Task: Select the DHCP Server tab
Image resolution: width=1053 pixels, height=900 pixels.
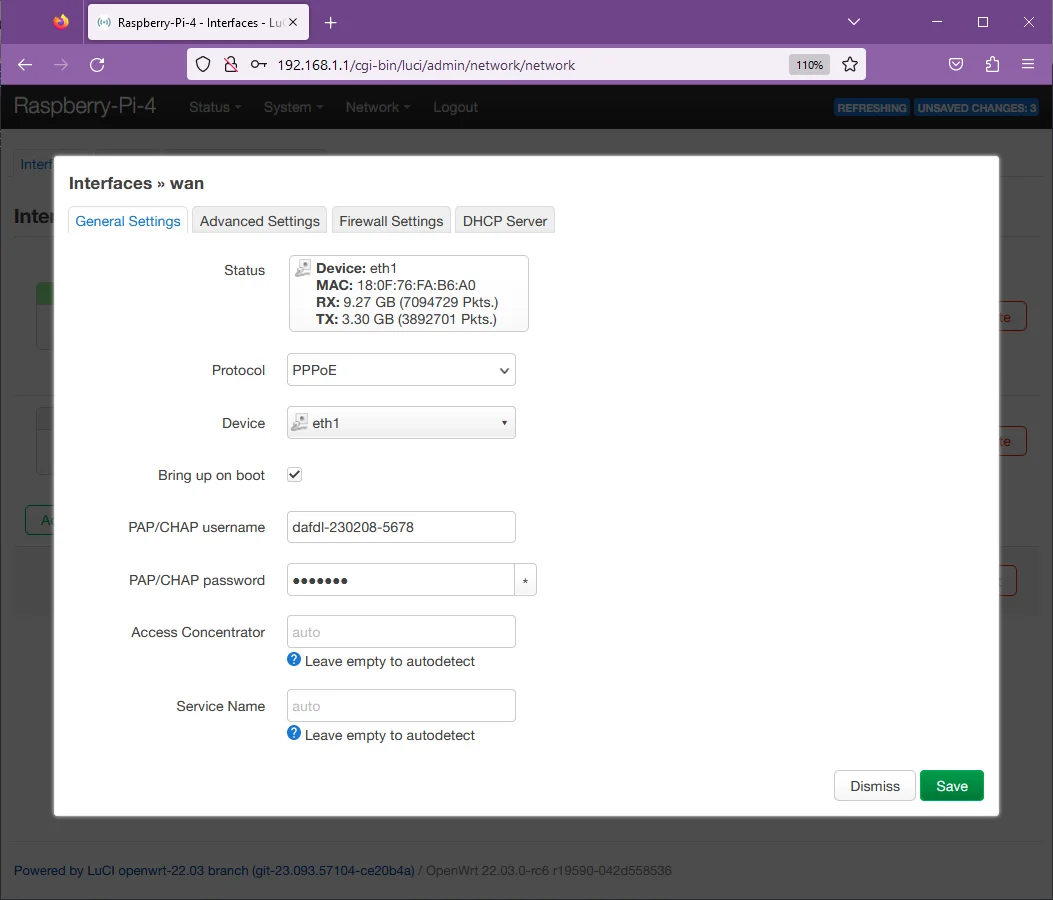Action: [x=505, y=221]
